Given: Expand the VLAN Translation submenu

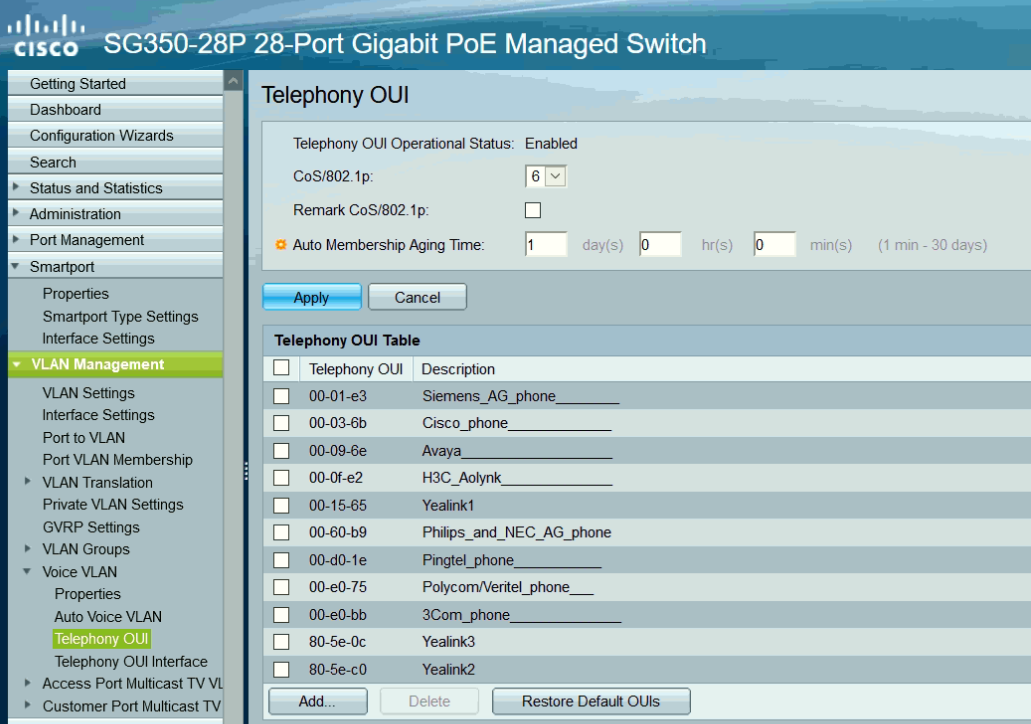Looking at the screenshot, I should [28, 482].
